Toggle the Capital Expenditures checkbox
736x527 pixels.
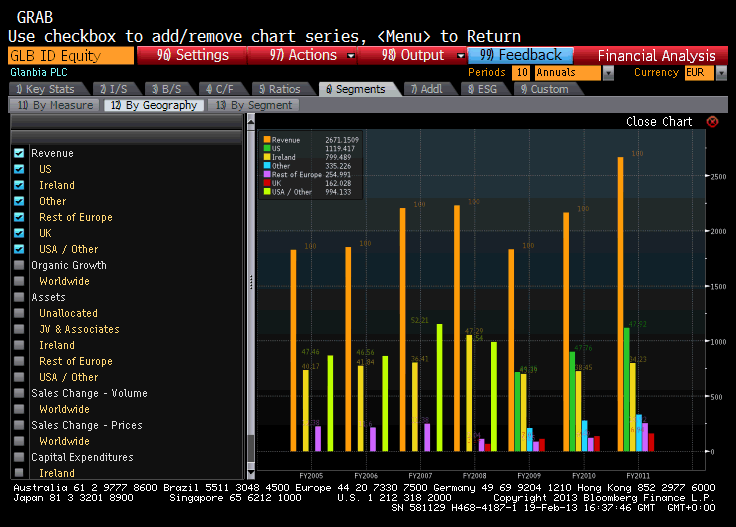19,457
